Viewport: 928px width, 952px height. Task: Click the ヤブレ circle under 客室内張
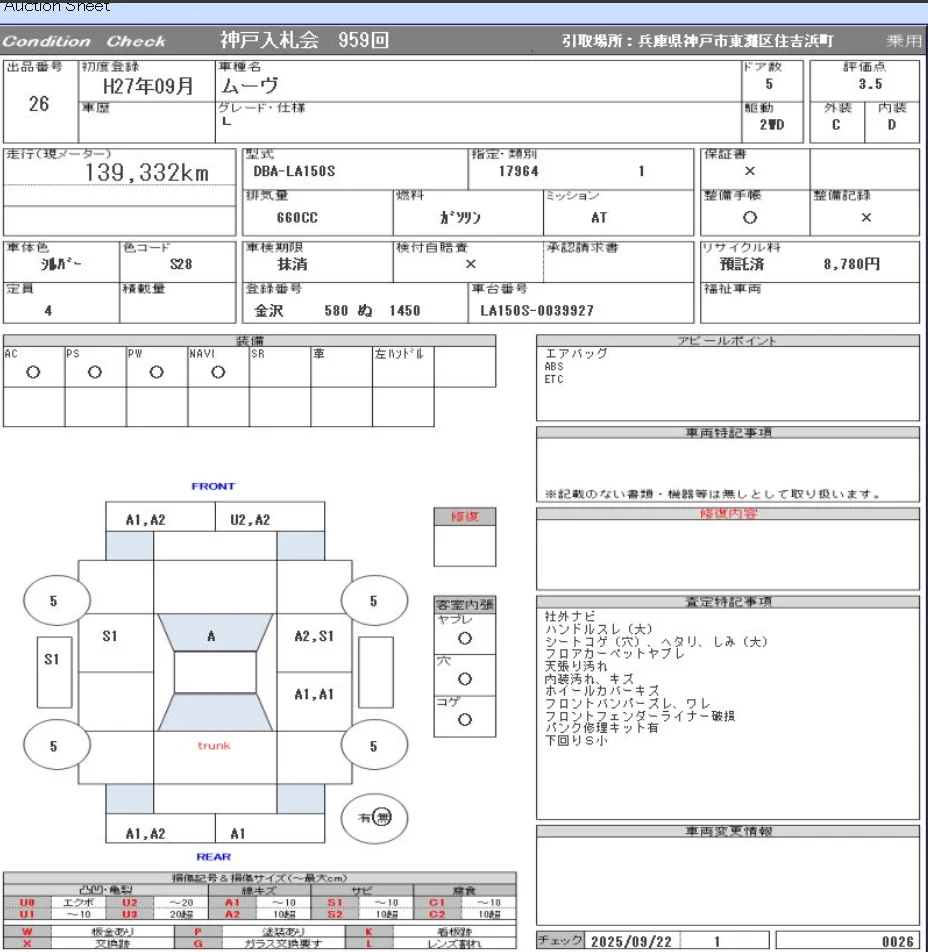464,638
